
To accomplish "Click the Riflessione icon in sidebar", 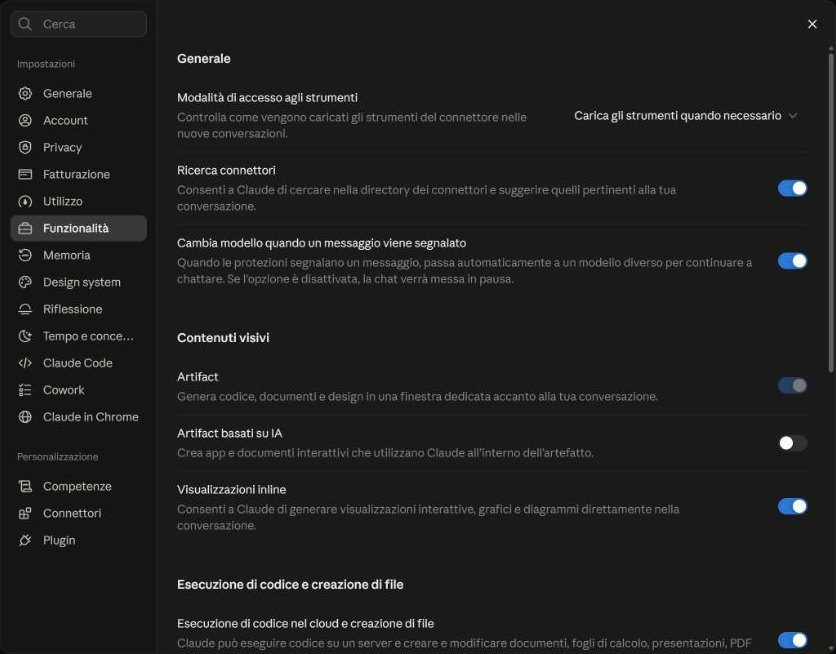I will [25, 309].
